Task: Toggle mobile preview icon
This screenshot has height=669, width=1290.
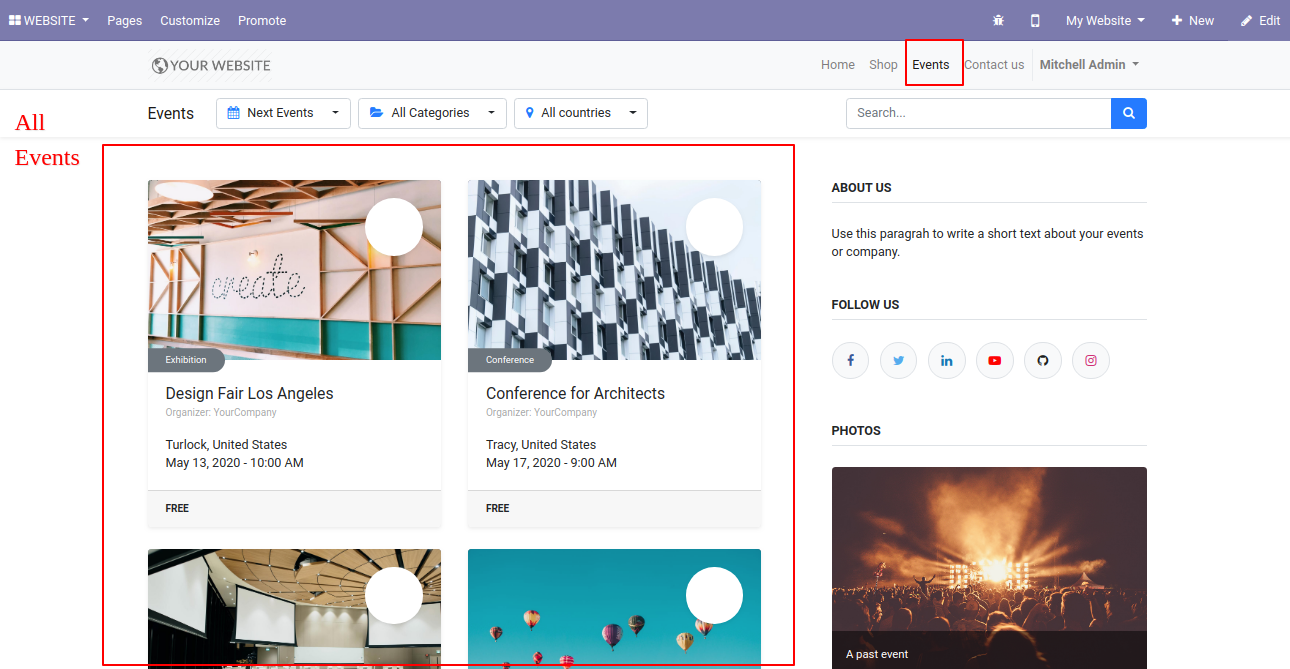Action: [1035, 20]
